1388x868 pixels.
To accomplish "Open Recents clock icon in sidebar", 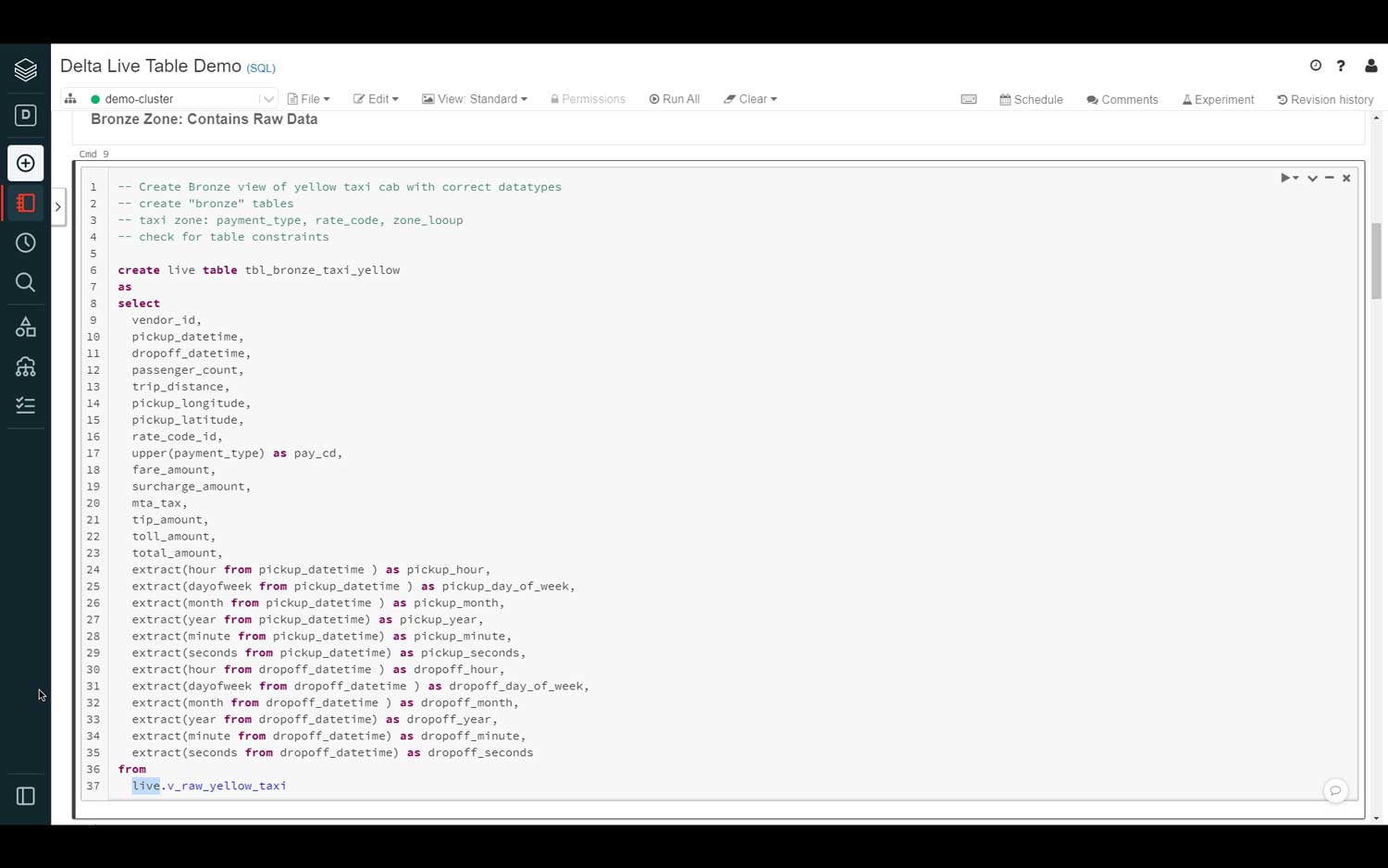I will 25,242.
